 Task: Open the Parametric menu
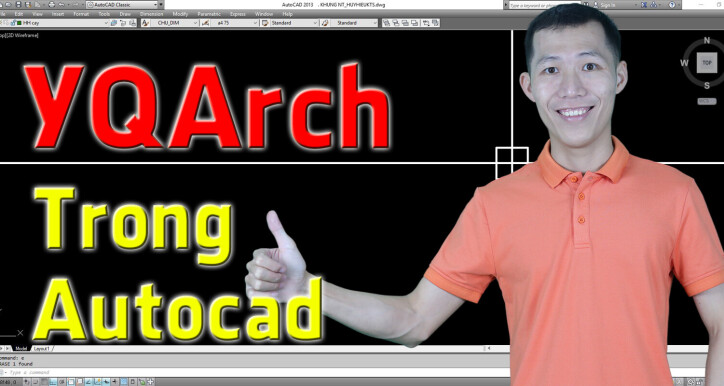(209, 14)
